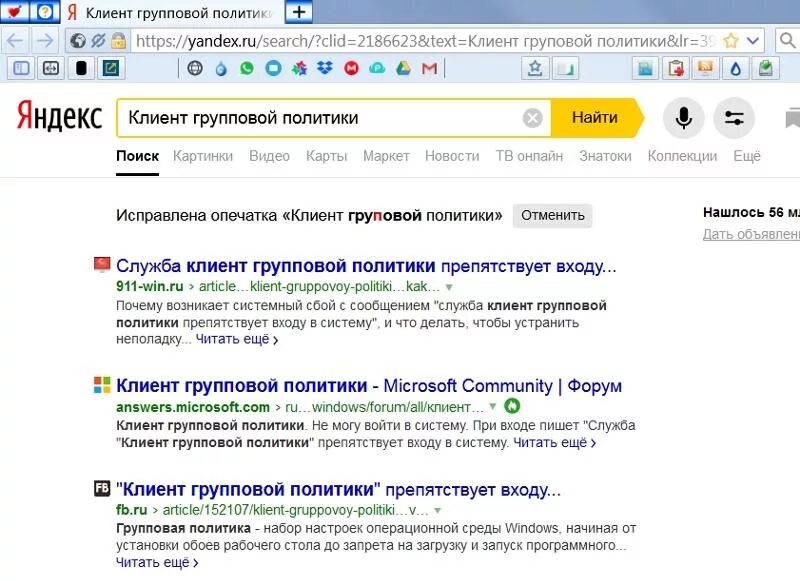Click the bookmark flag icon beside search settings

(792, 118)
